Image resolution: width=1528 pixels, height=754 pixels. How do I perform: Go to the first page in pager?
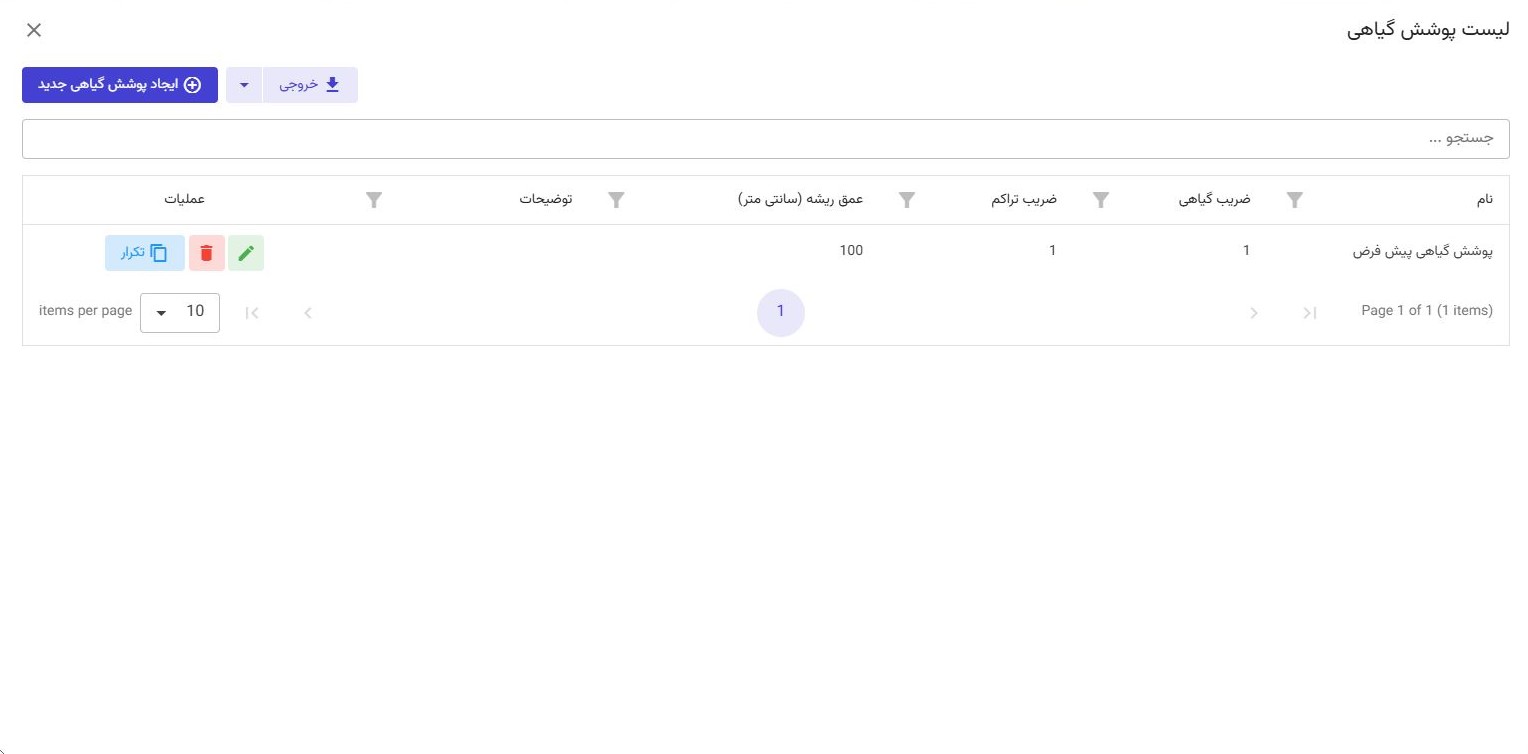coord(1309,313)
